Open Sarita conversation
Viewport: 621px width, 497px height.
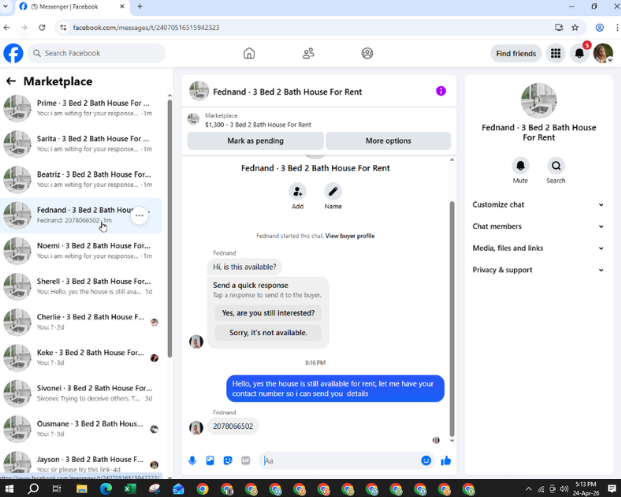(81, 144)
